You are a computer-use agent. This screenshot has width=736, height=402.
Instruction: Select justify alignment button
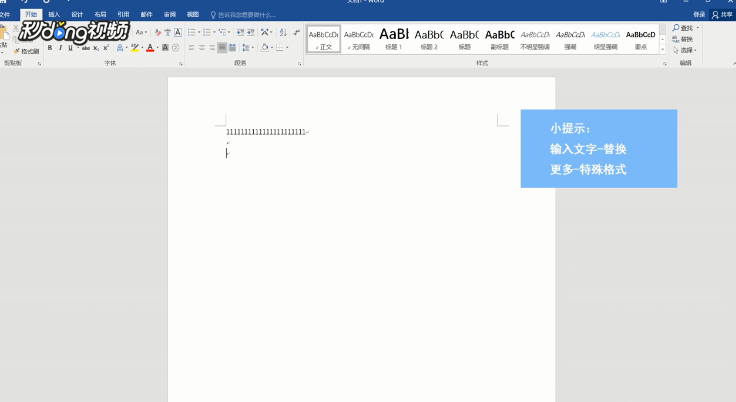222,47
